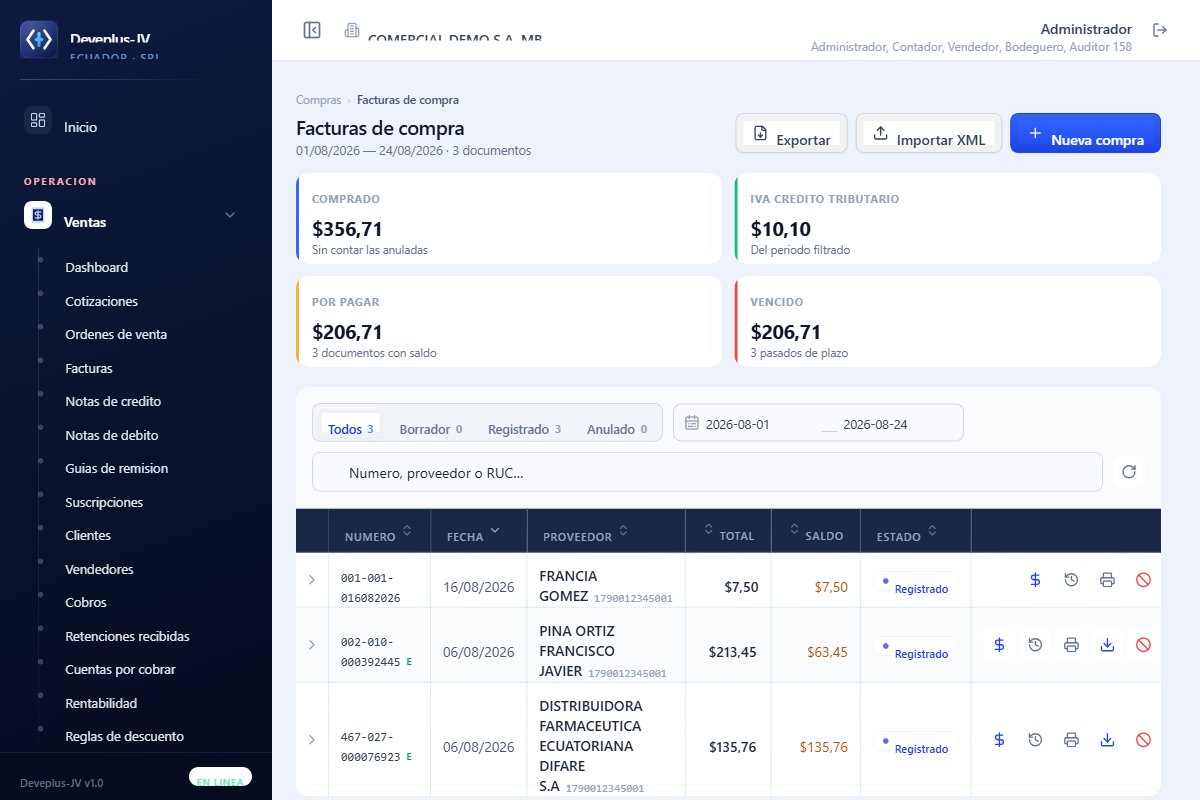Void the PINA ORTIZ invoice
The image size is (1200, 800).
tap(1143, 645)
